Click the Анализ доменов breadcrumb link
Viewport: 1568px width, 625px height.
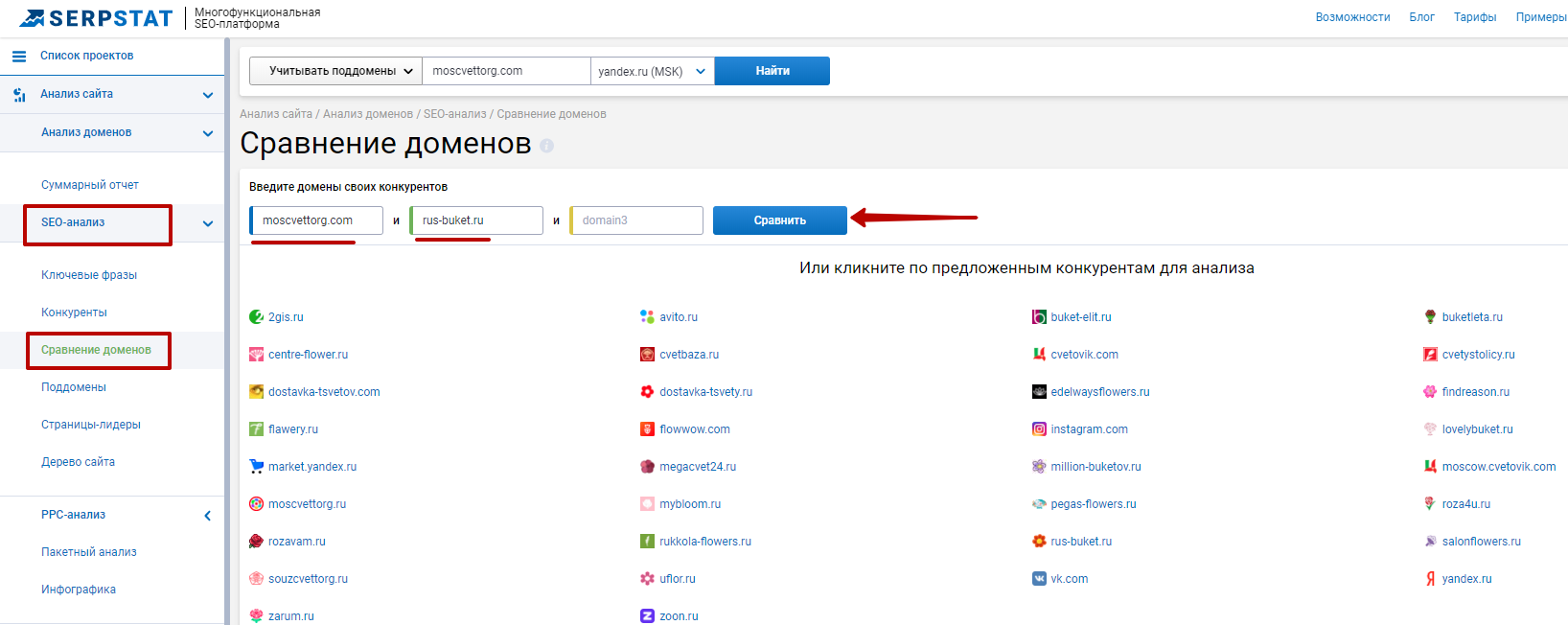pyautogui.click(x=368, y=114)
